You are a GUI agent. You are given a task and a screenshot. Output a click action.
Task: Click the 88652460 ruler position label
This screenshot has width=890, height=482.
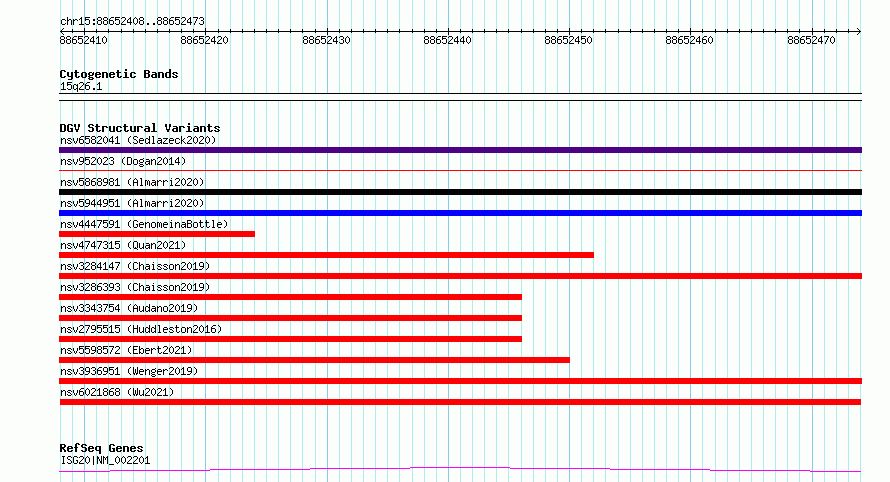pyautogui.click(x=689, y=40)
